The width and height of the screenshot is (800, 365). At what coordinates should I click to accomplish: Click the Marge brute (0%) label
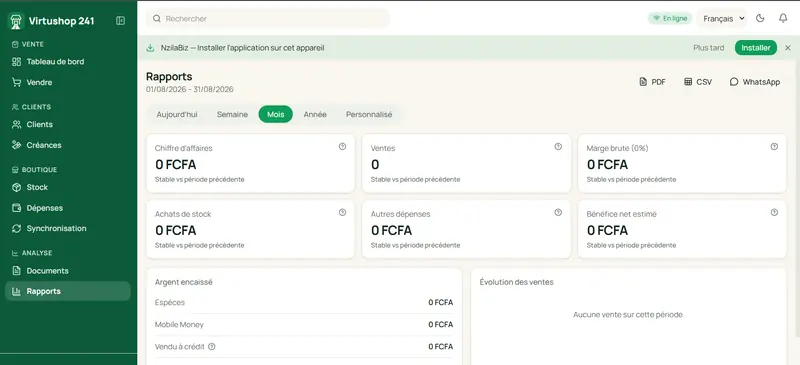pyautogui.click(x=617, y=148)
